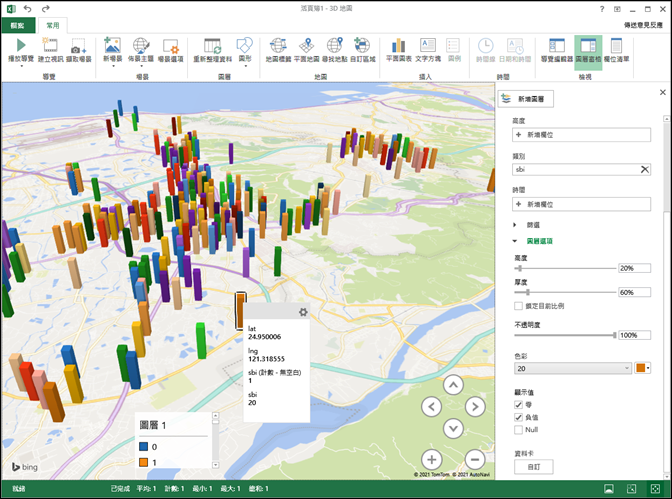Screen dimensions: 672x499
Task: Uncheck the Zero (零) display value box
Action: 518,404
